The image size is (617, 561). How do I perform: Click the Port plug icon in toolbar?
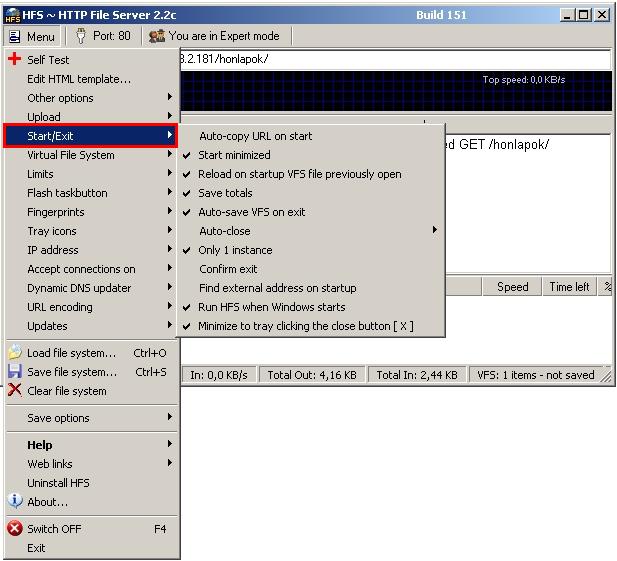tap(81, 36)
